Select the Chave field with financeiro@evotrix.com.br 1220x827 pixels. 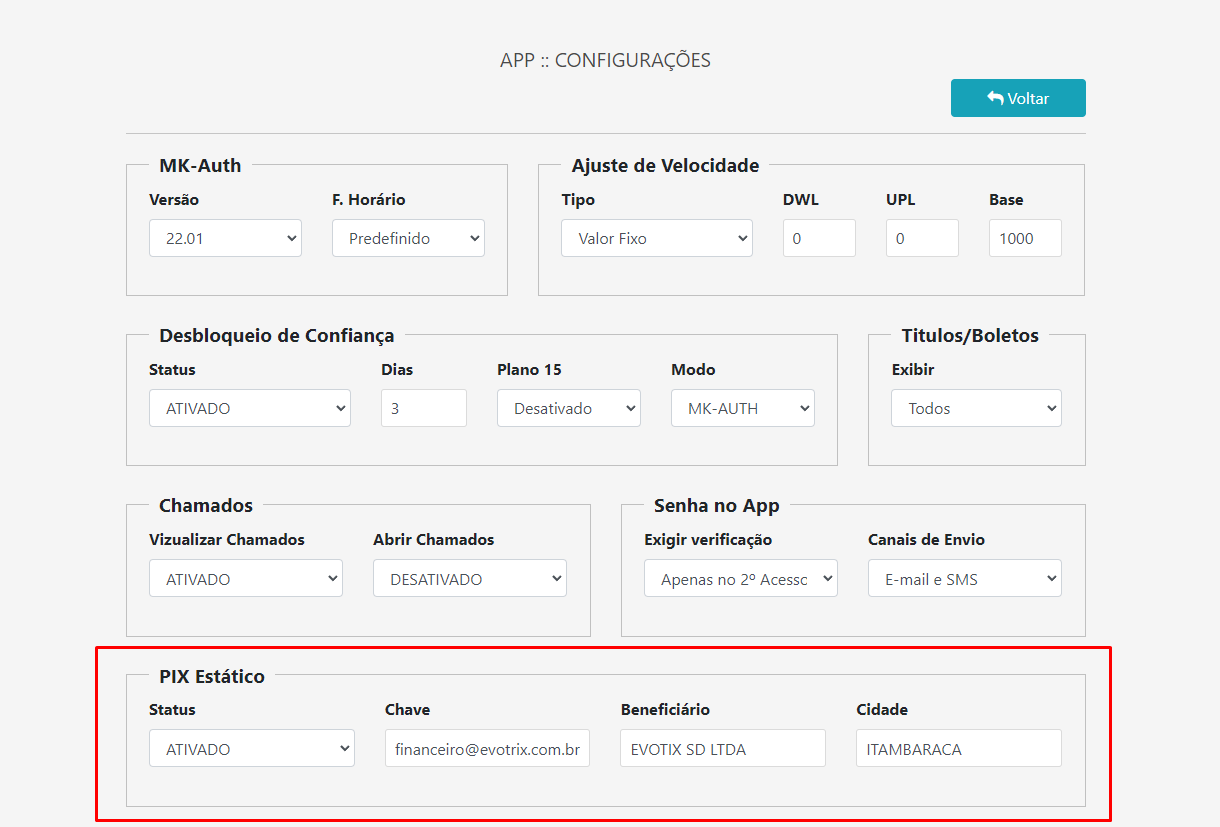coord(487,748)
